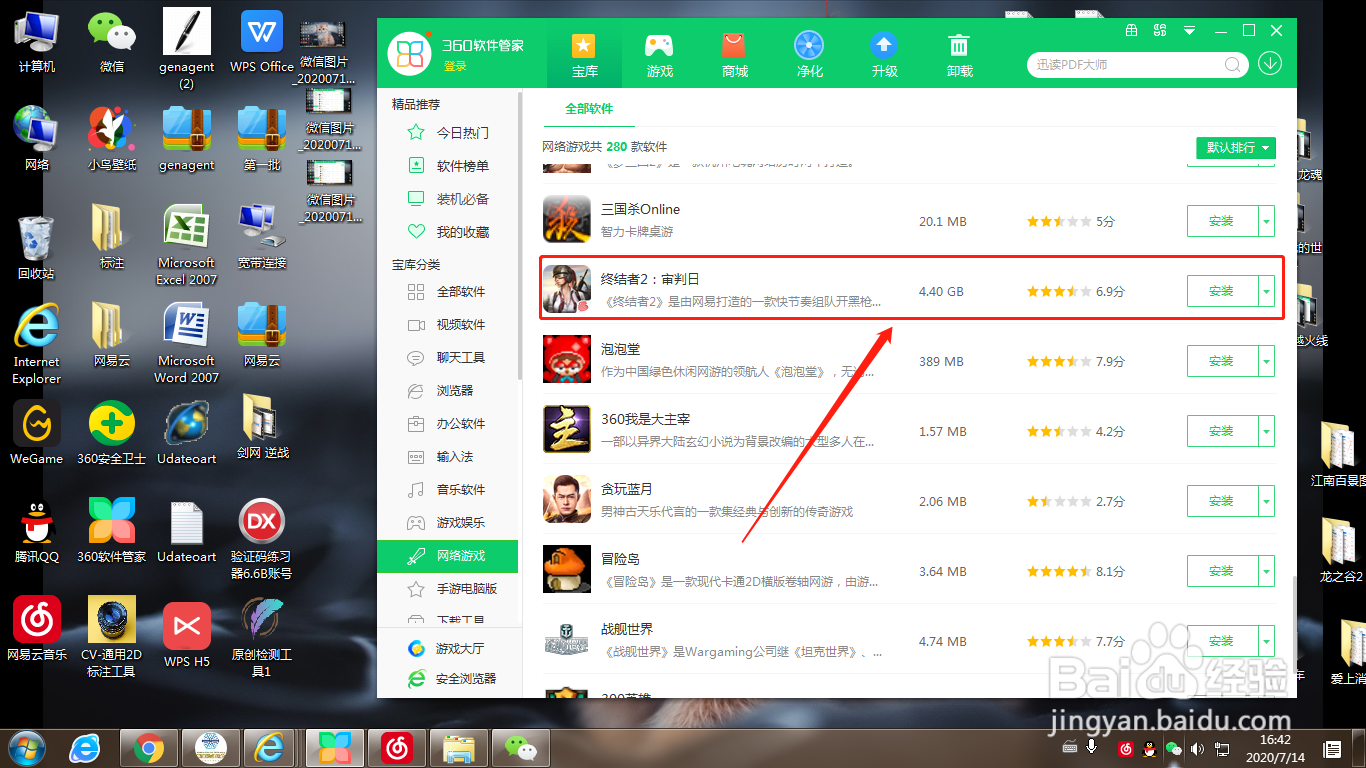Select the Microsoft Excel 2007 desktop icon
Image resolution: width=1366 pixels, height=768 pixels.
coord(187,246)
